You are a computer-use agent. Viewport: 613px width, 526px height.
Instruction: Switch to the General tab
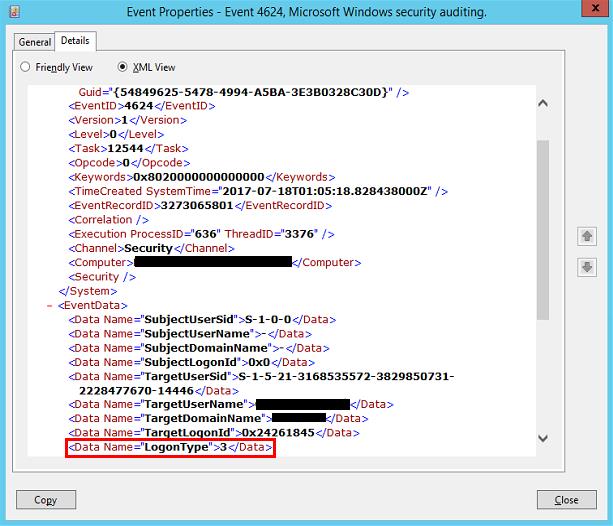pos(34,42)
